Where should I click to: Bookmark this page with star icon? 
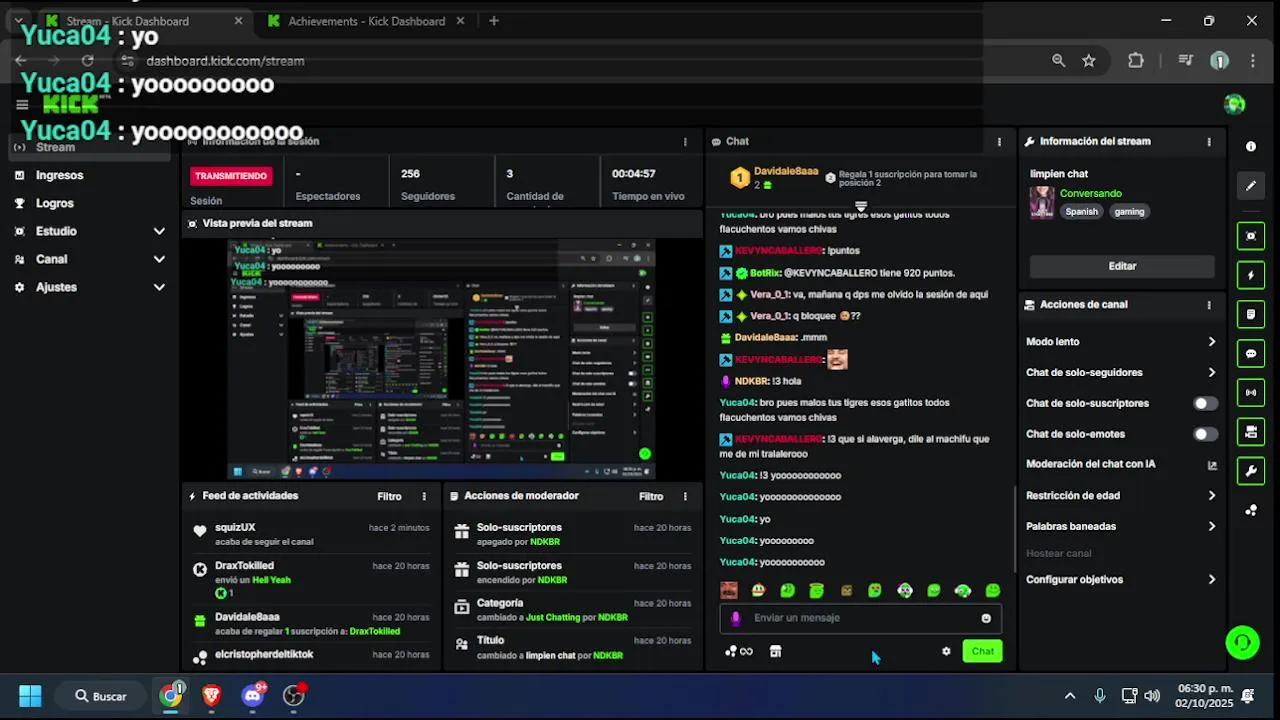pyautogui.click(x=1089, y=61)
